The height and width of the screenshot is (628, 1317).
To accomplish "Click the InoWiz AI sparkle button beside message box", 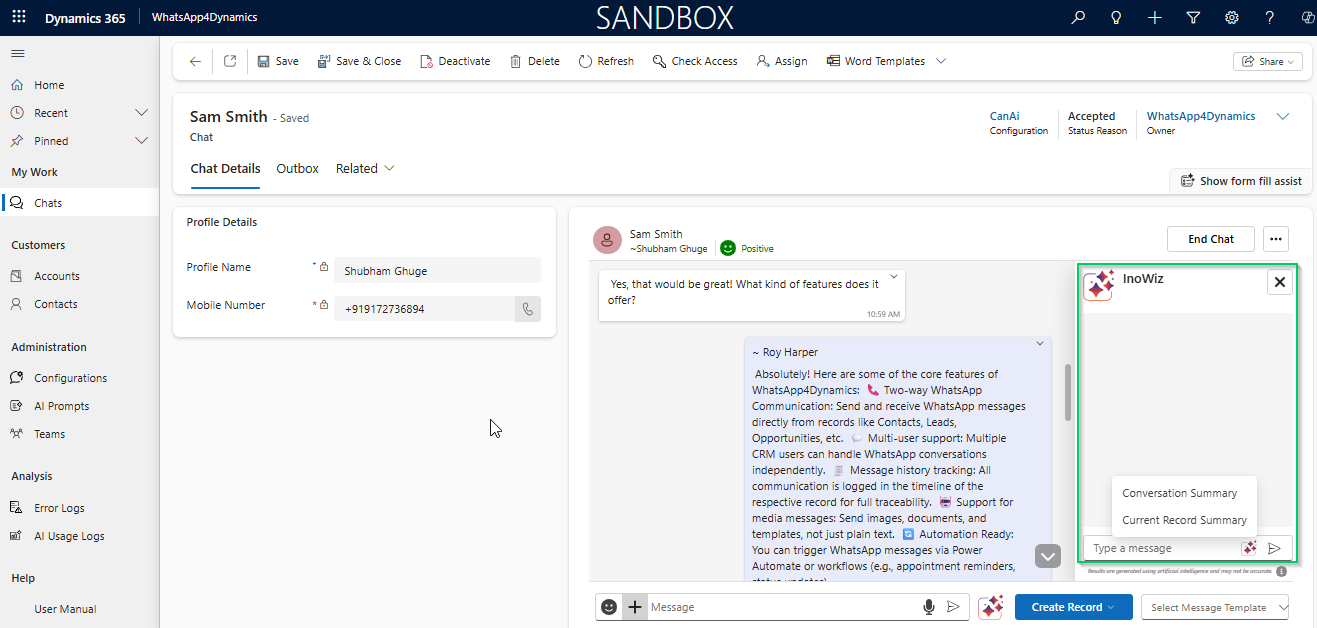I will [991, 607].
